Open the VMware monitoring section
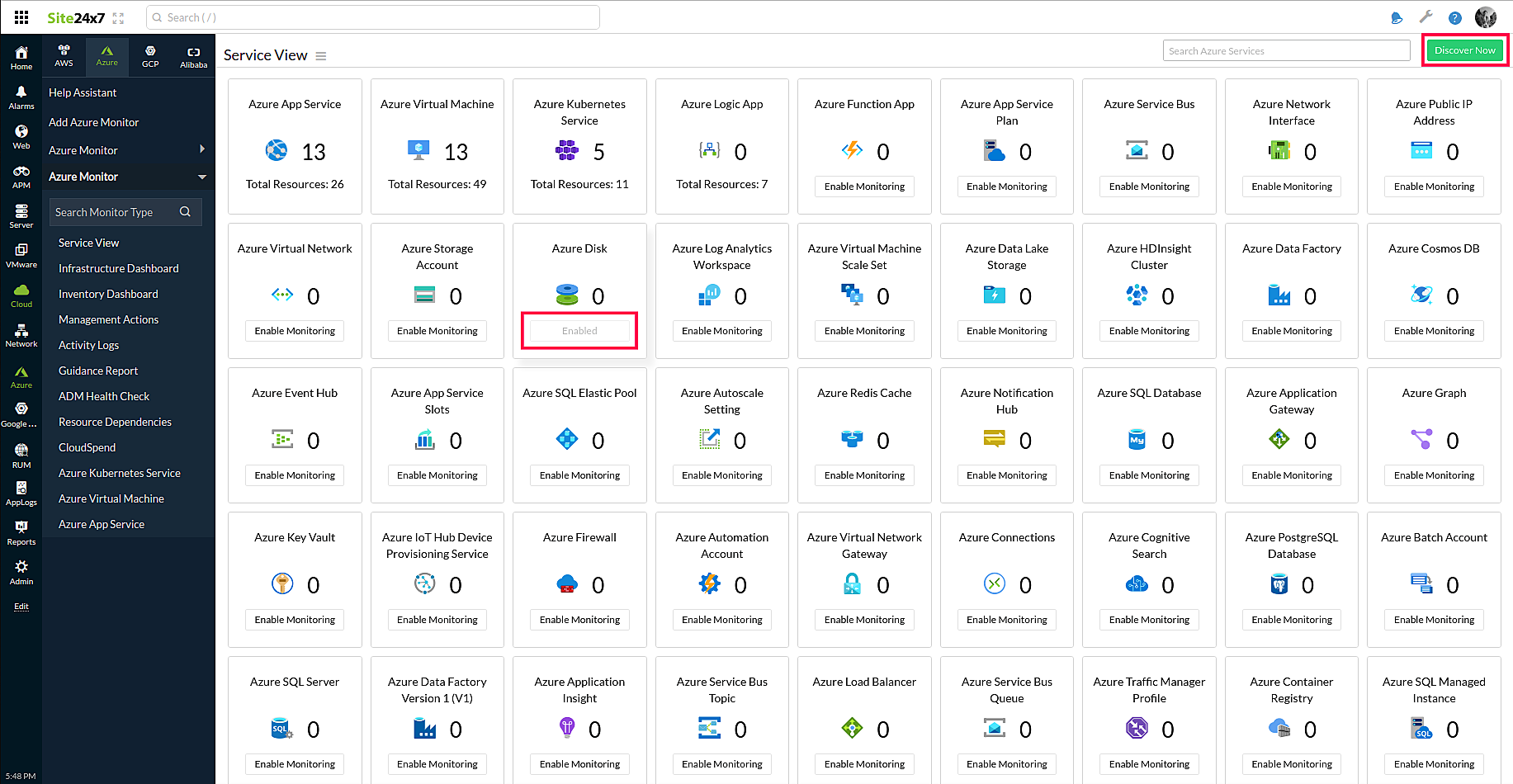This screenshot has height=784, width=1513. pos(21,254)
